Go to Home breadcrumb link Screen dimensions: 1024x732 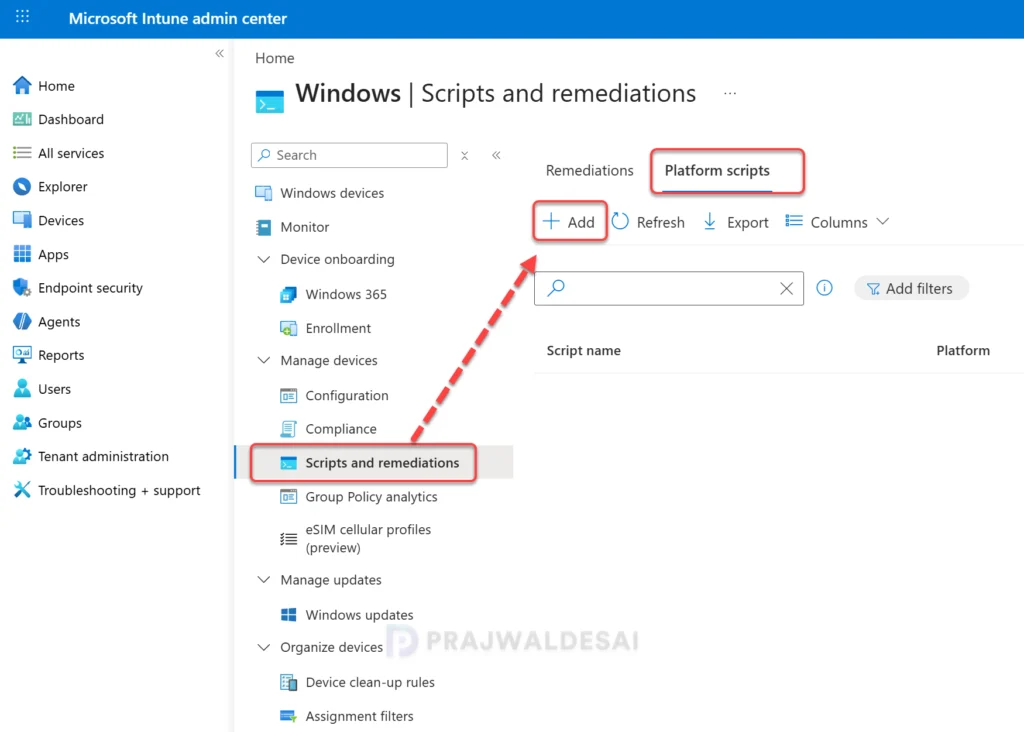[x=274, y=58]
